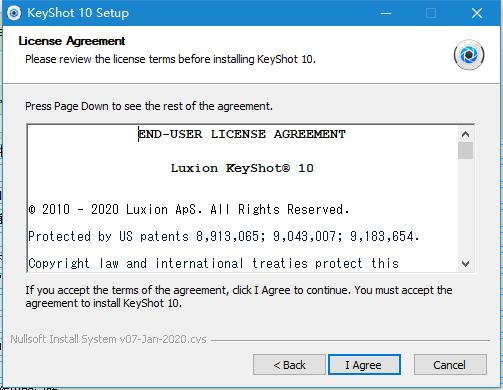
Task: Click the copyright 2010 - 2020 Luxion line
Action: (x=189, y=210)
